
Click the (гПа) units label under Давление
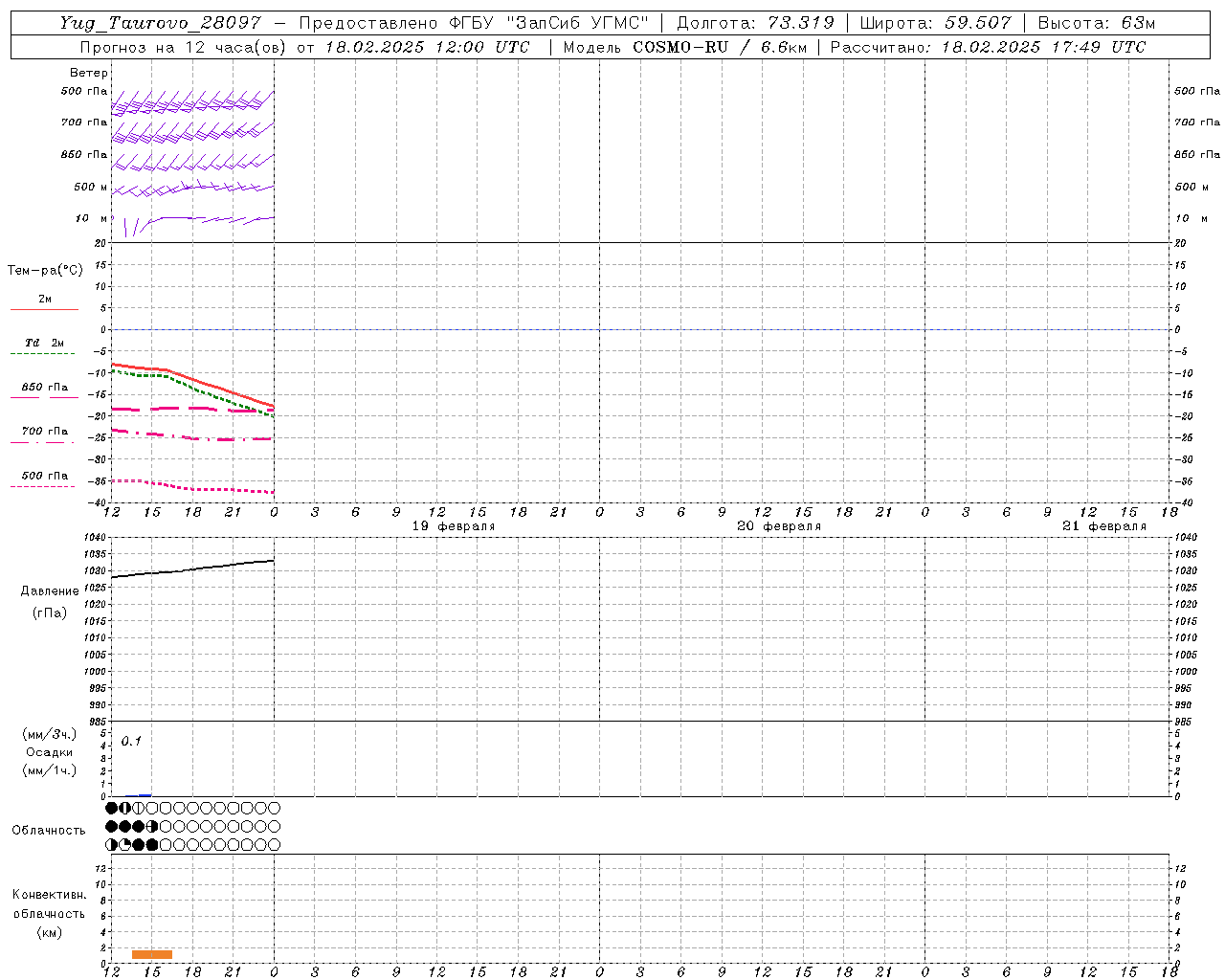pos(50,612)
